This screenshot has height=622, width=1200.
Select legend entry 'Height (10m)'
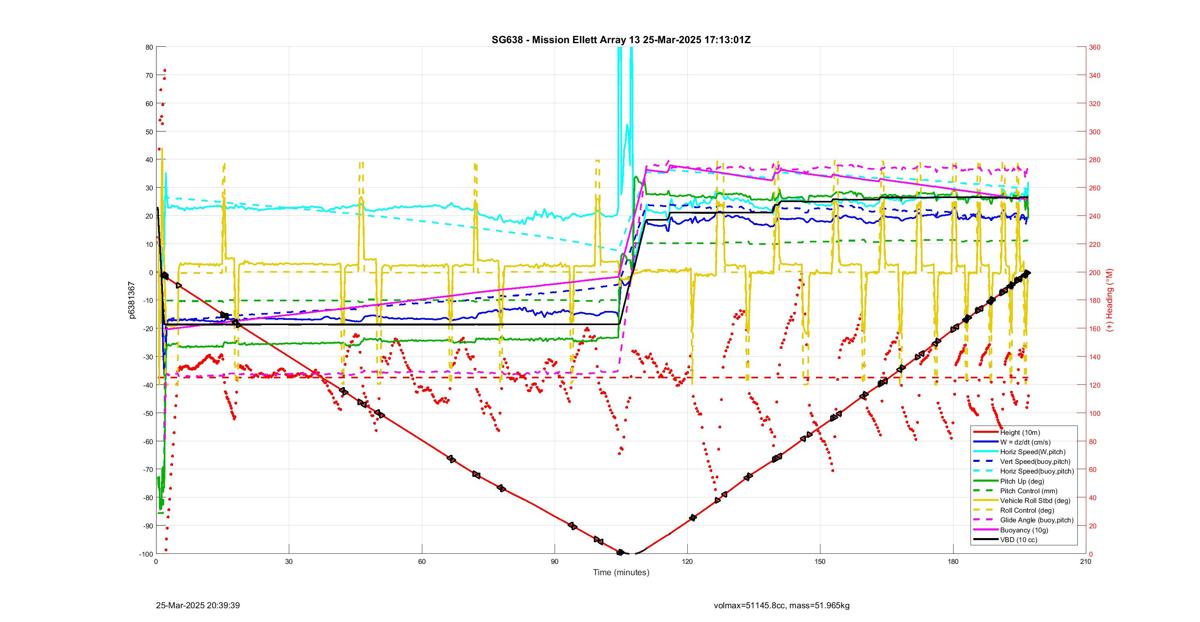coord(1021,432)
